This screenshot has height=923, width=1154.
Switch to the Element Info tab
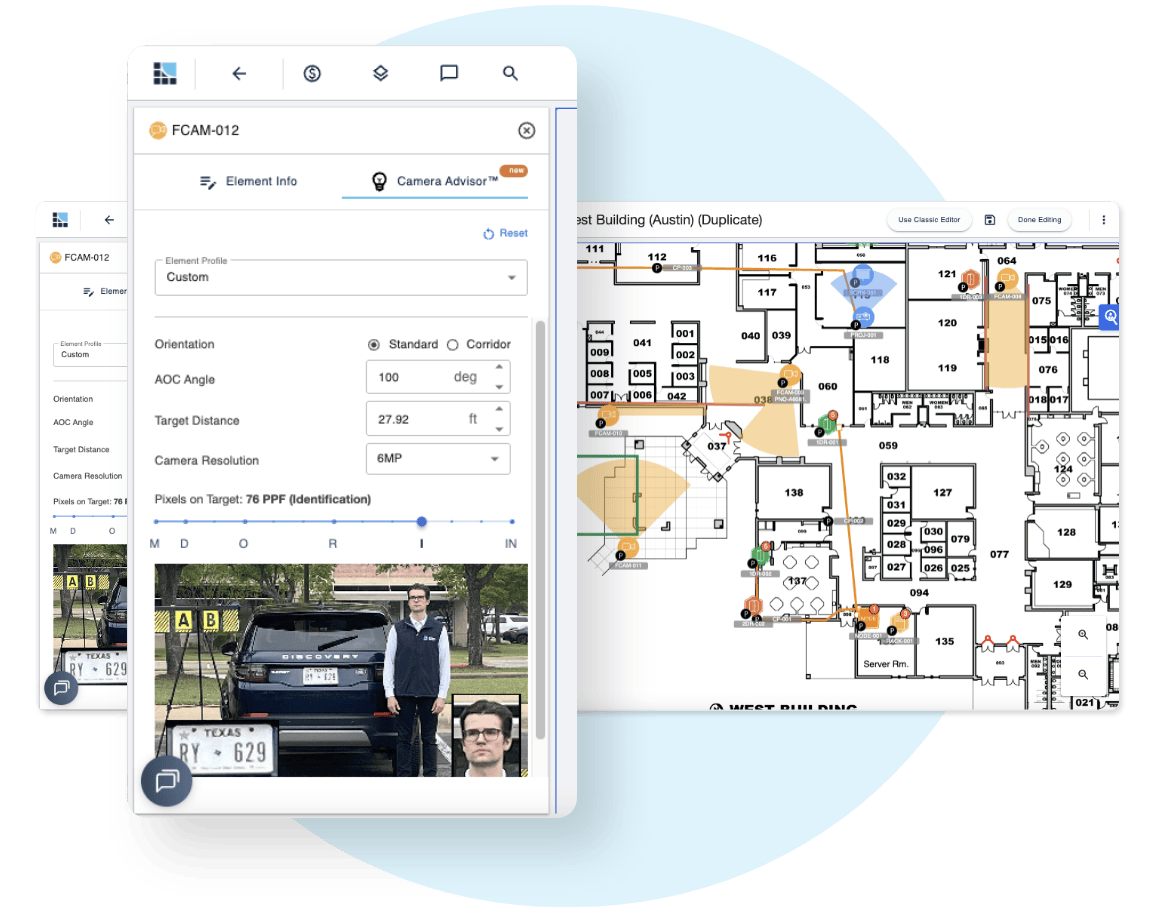[x=248, y=181]
